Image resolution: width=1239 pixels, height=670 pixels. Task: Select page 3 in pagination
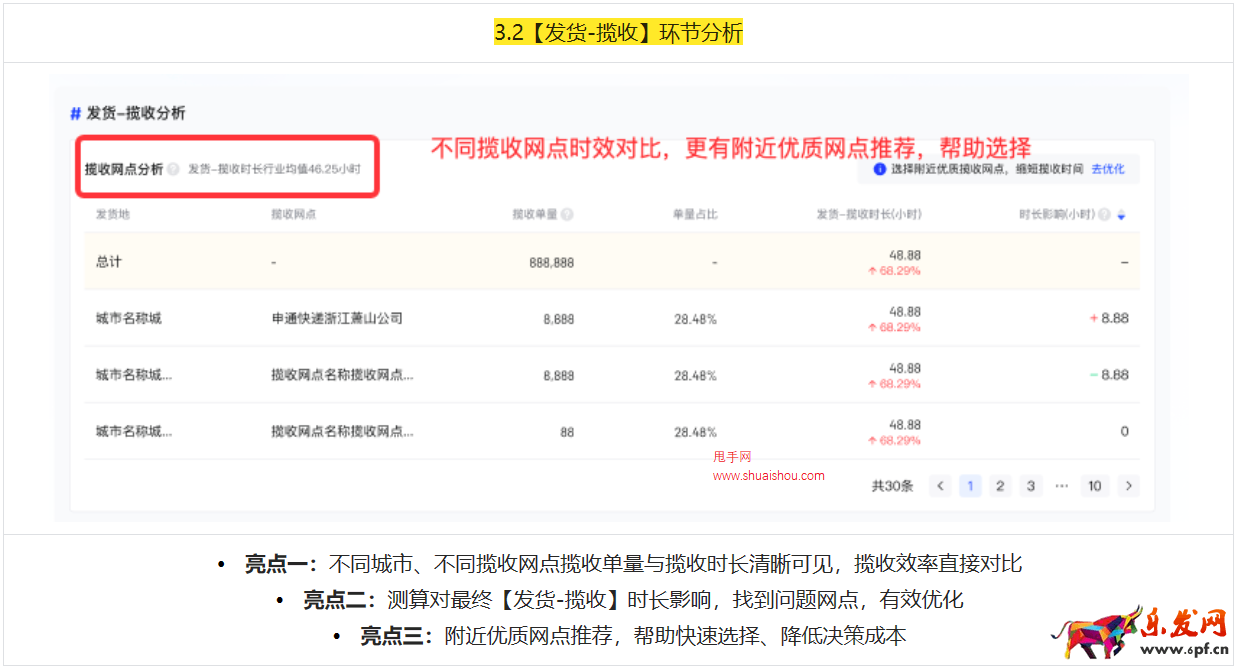(x=1032, y=485)
